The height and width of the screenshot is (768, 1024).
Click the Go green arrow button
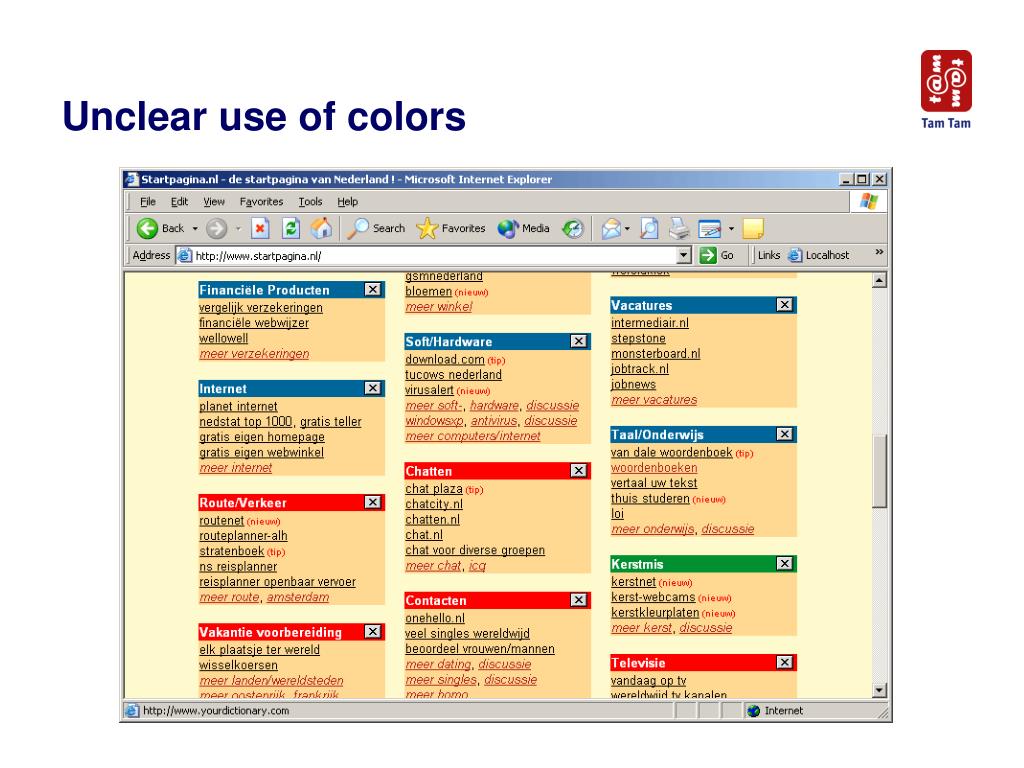[716, 255]
